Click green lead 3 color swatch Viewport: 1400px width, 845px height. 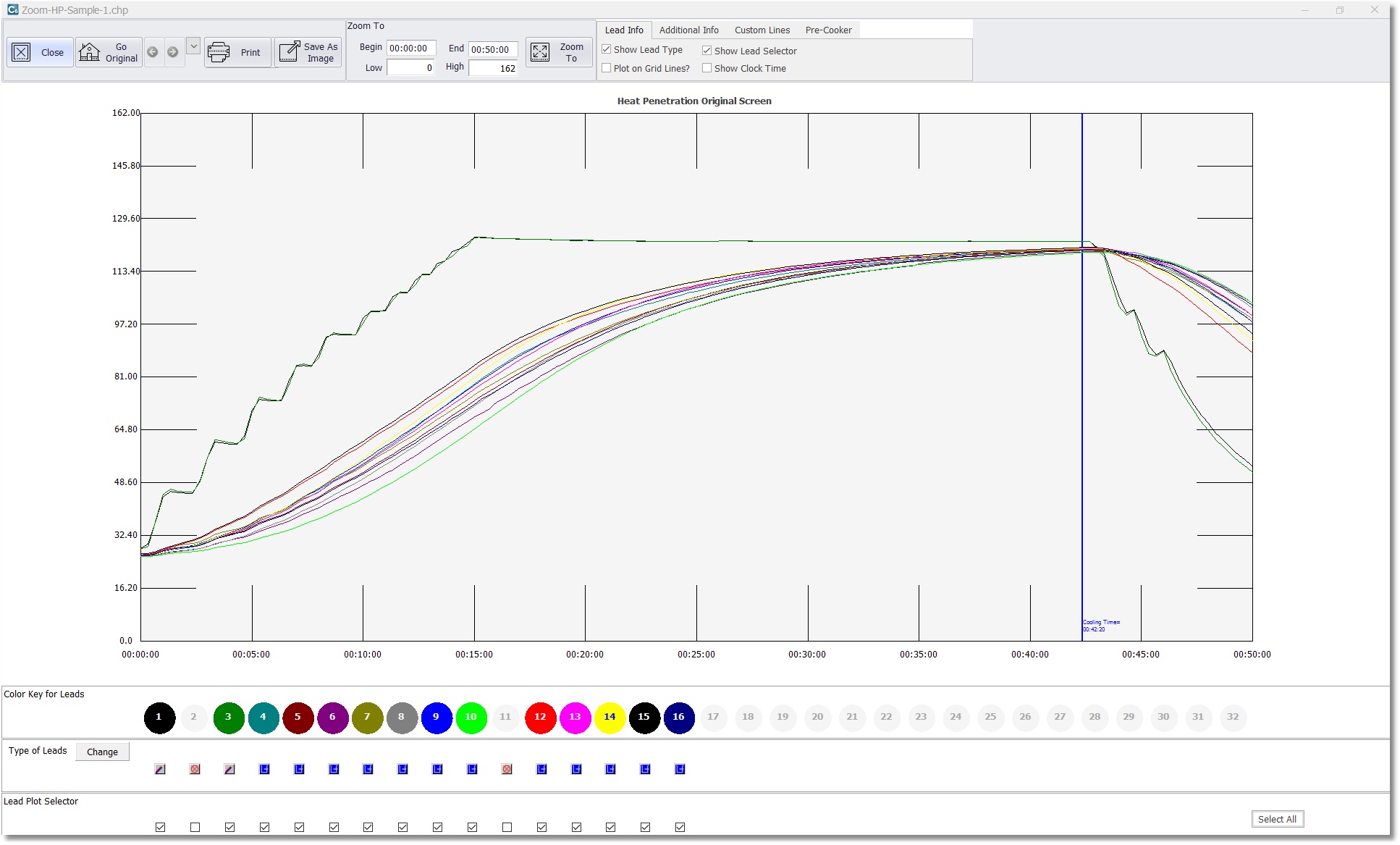coord(229,718)
